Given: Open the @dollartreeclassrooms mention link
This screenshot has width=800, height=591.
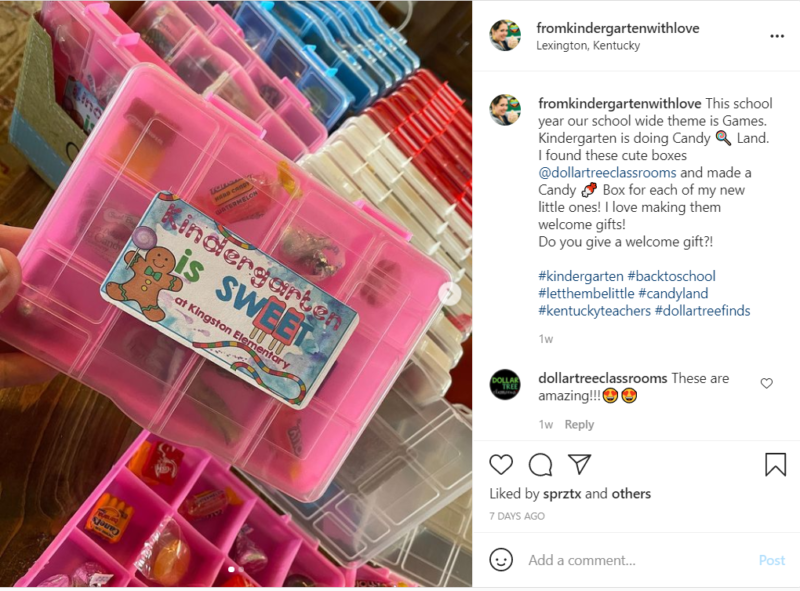Looking at the screenshot, I should [x=607, y=173].
